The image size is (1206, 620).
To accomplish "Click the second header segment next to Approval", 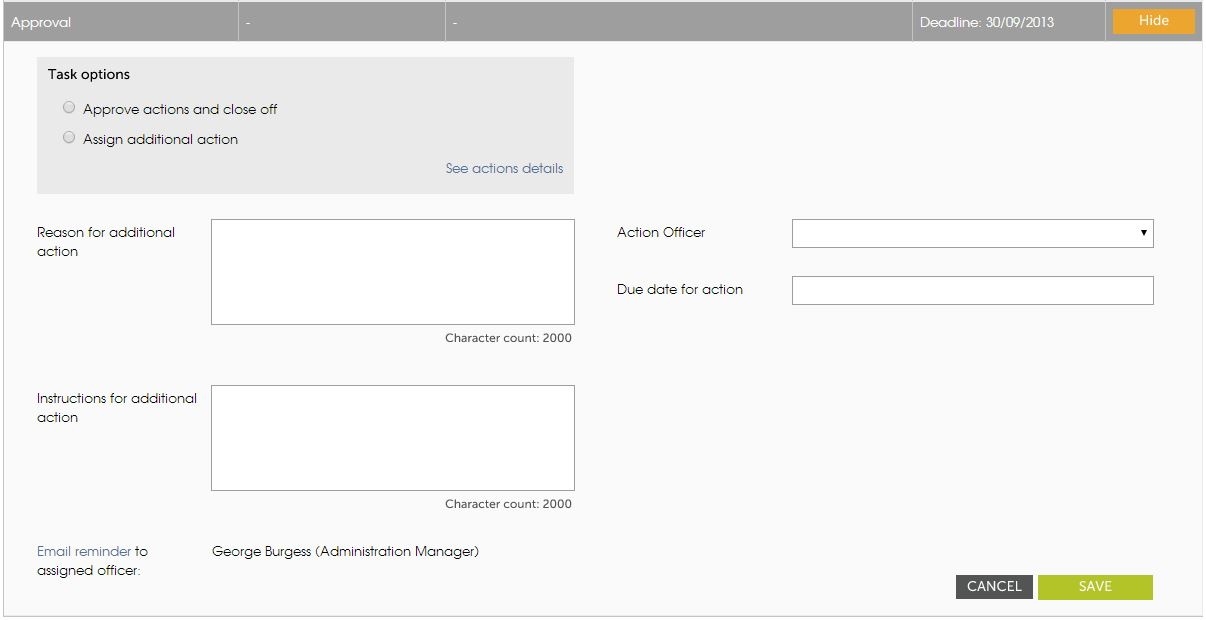I will (x=340, y=20).
